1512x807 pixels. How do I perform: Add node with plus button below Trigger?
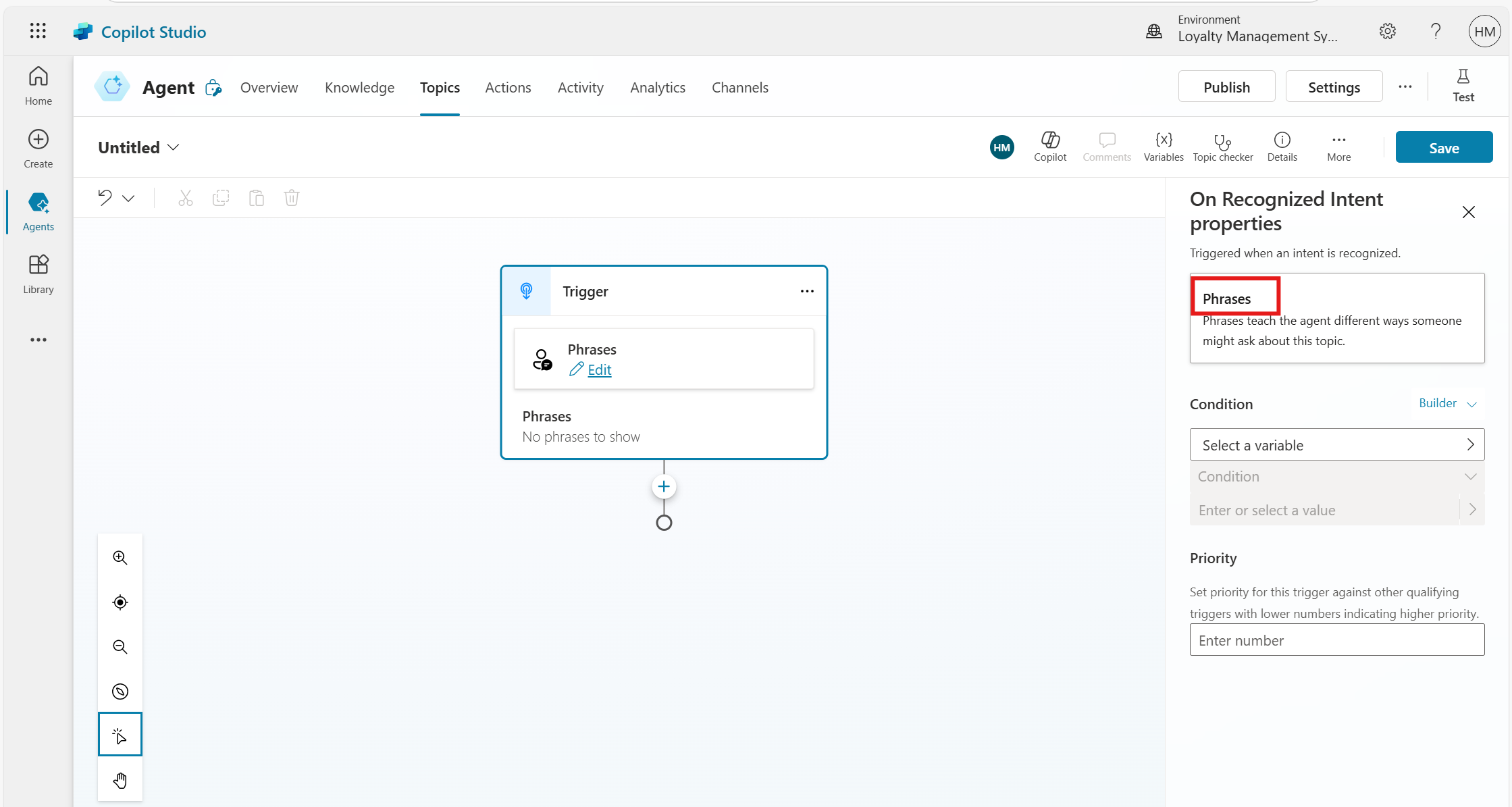coord(664,486)
